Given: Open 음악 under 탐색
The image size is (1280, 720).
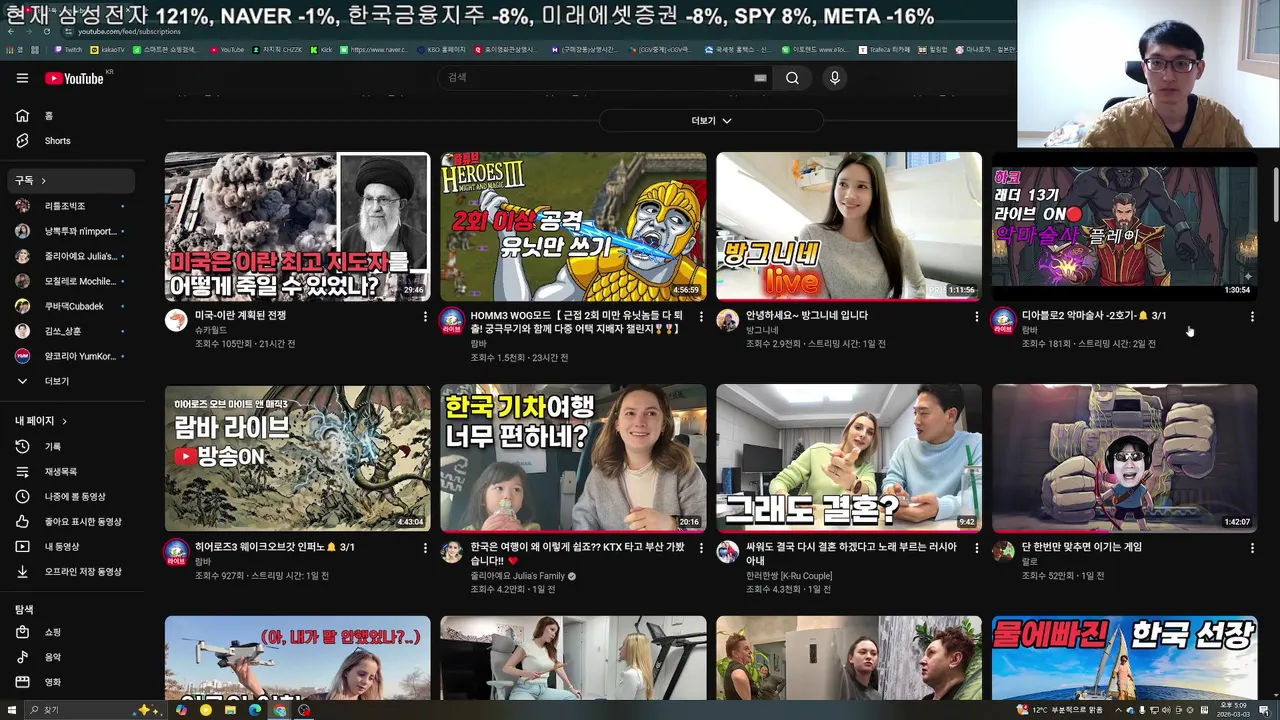Looking at the screenshot, I should point(70,657).
